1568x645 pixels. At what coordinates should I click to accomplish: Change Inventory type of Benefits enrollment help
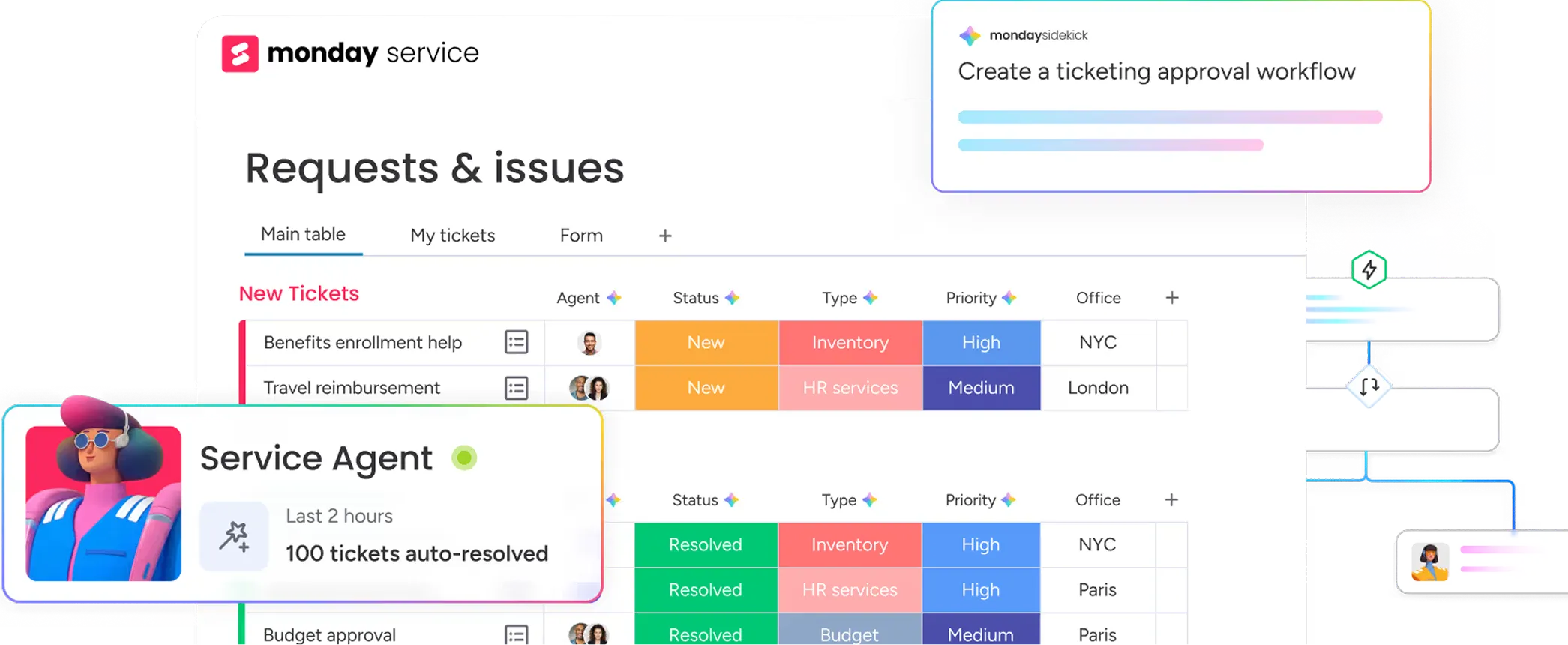coord(850,343)
